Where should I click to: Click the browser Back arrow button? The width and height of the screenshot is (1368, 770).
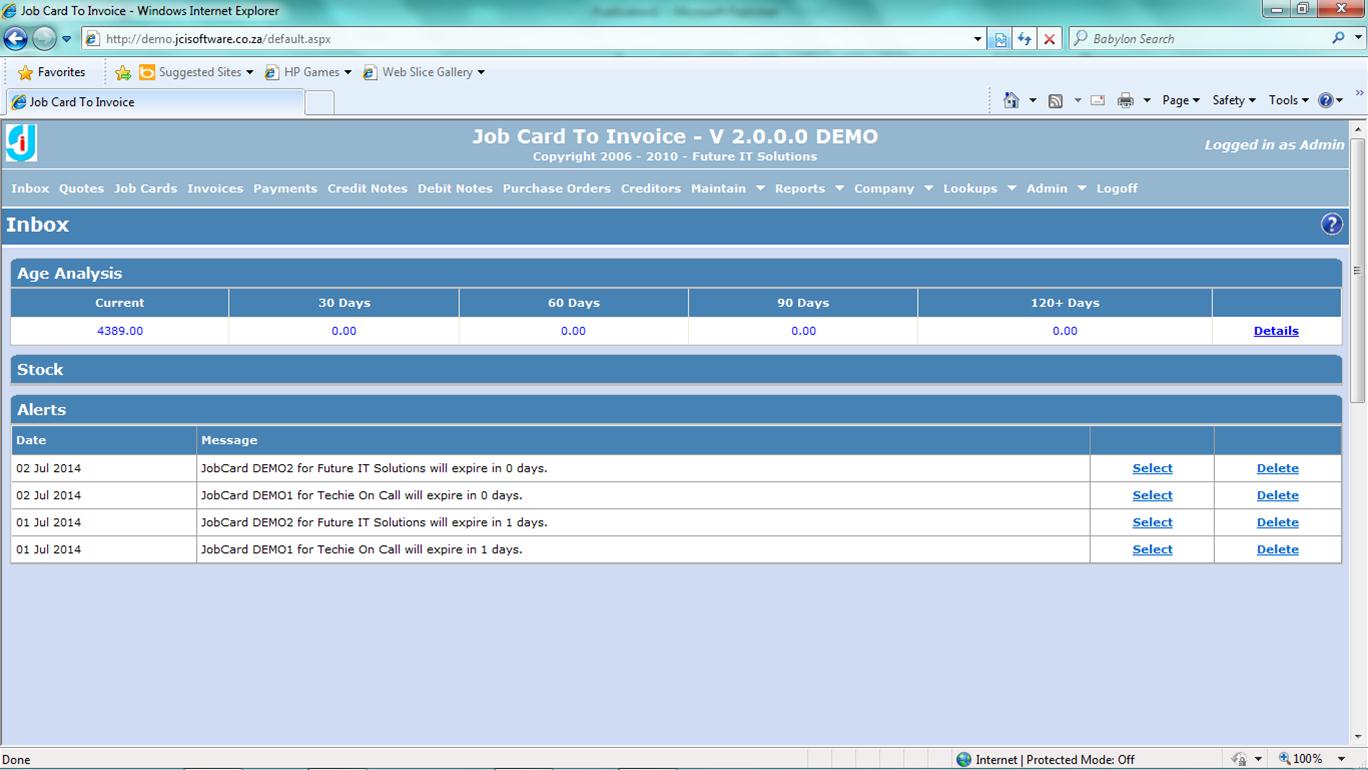coord(16,39)
